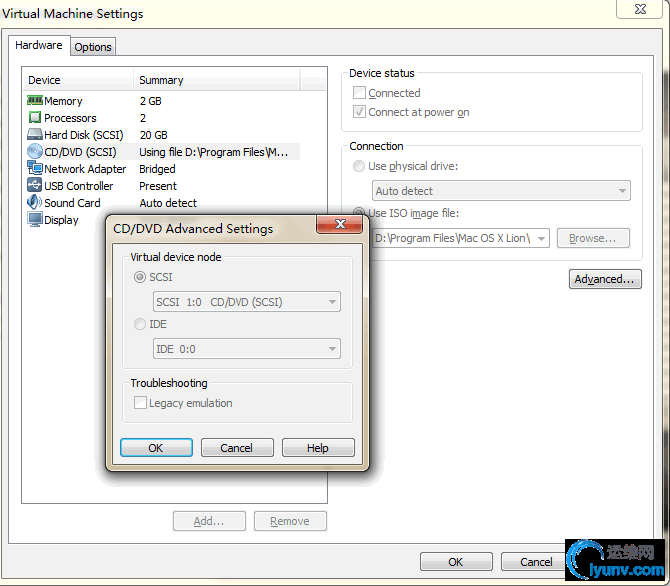Screen dimensions: 670x586
Task: Click Cancel in the Advanced Settings dialog
Action: [x=237, y=448]
